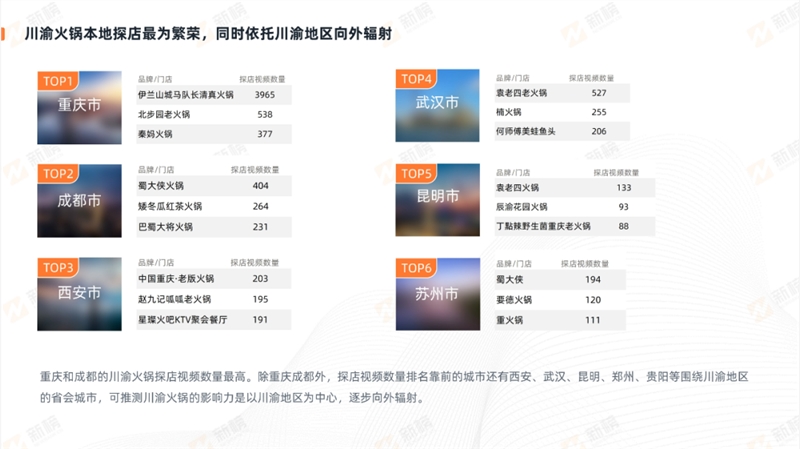
Task: Click the blue TOP5 badge
Action: pyautogui.click(x=416, y=173)
